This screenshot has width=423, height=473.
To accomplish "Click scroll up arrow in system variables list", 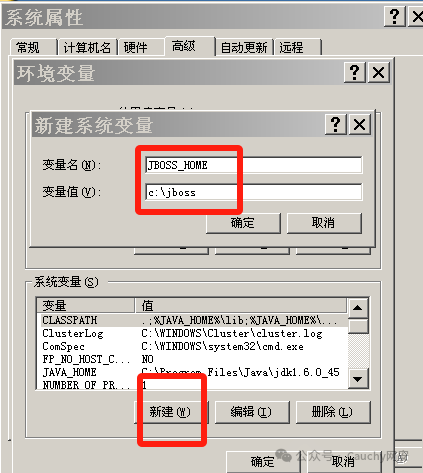I will point(358,308).
